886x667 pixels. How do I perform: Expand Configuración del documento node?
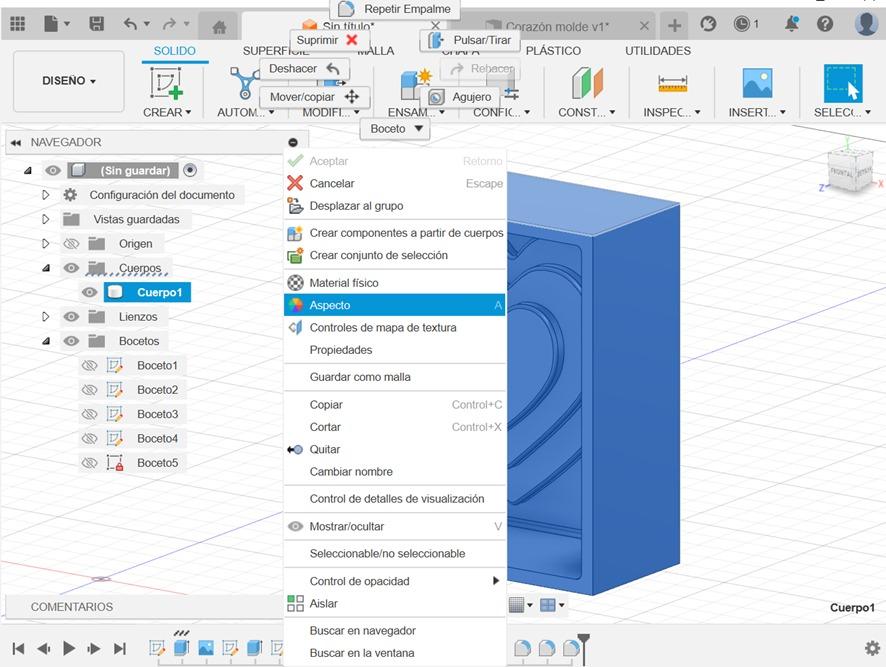(x=46, y=195)
